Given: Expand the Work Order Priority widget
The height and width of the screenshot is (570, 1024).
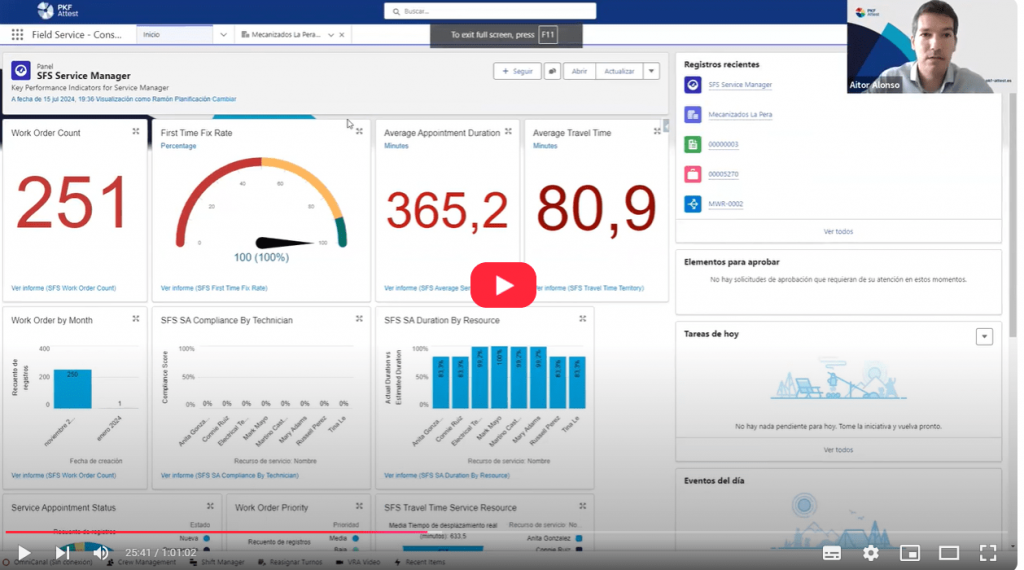Looking at the screenshot, I should tap(359, 506).
